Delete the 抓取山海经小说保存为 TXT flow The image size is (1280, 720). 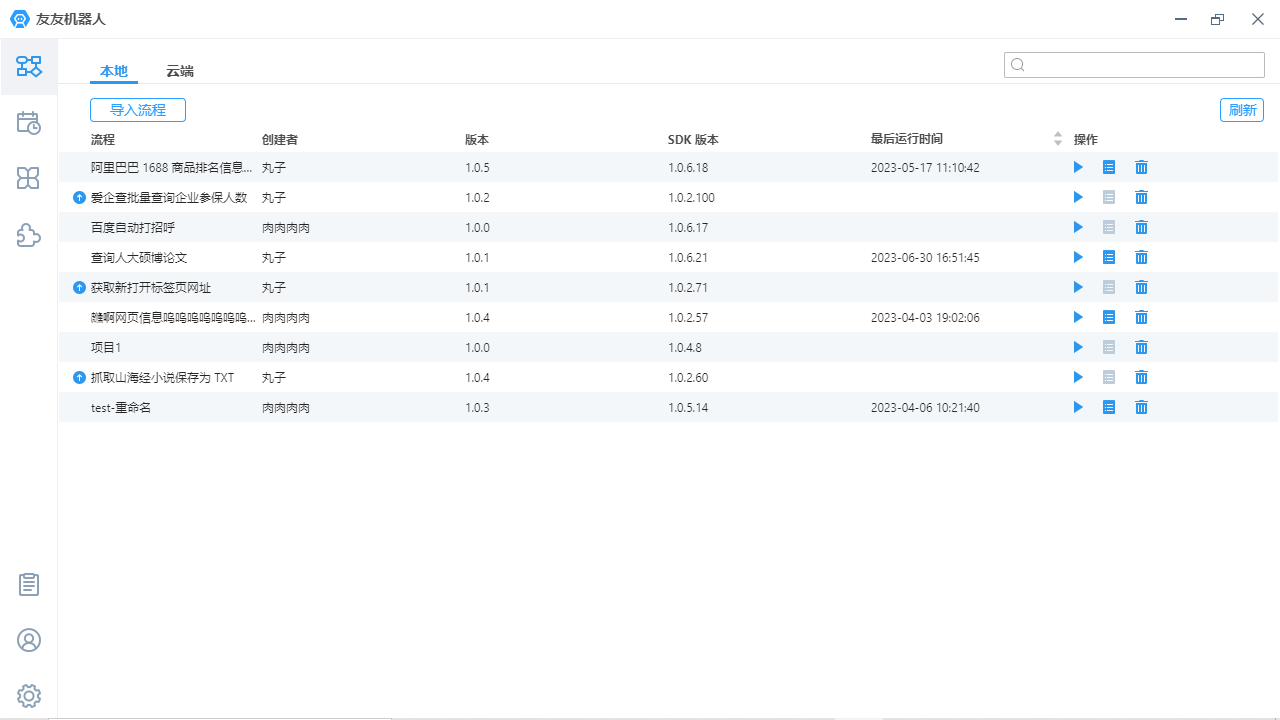1141,377
